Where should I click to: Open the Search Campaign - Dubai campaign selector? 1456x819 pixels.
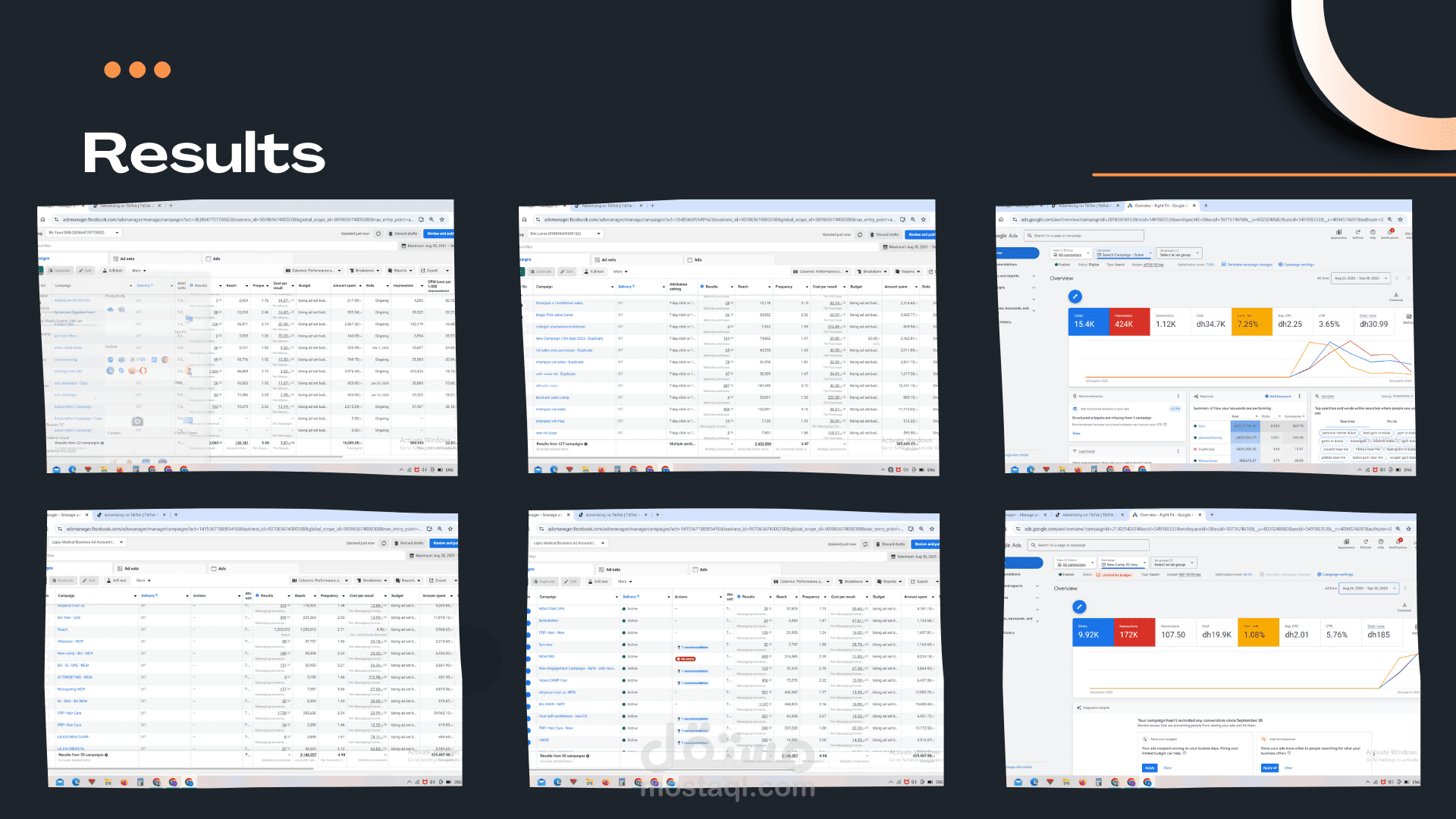point(1123,253)
